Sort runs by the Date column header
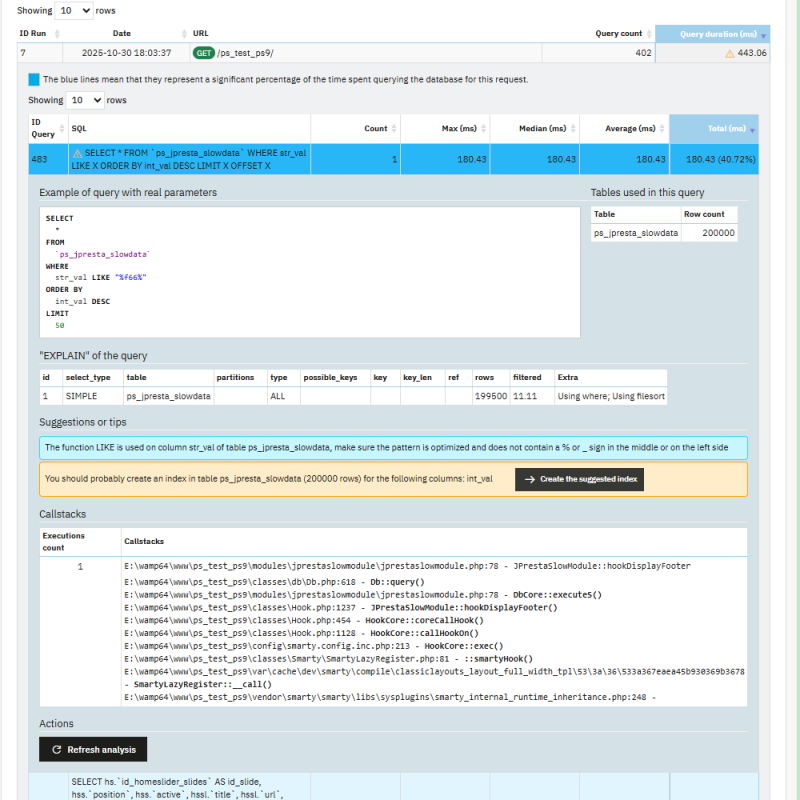The image size is (800, 800). 121,33
